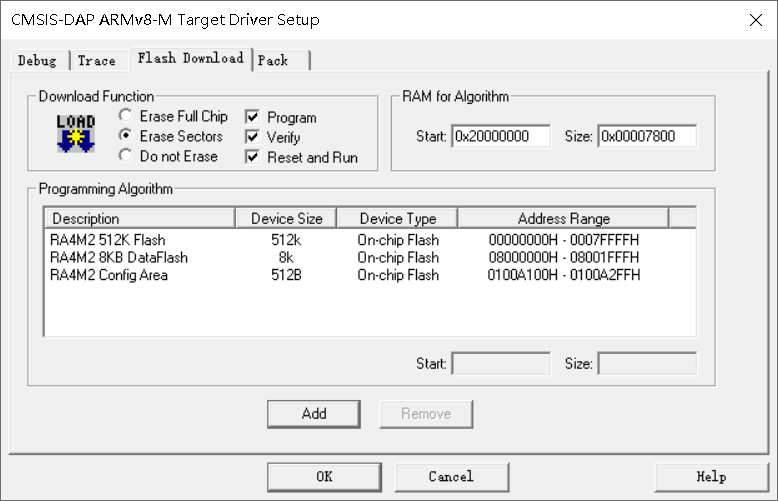Select RA4M2 512K Flash algorithm row
Image resolution: width=778 pixels, height=501 pixels.
click(370, 240)
